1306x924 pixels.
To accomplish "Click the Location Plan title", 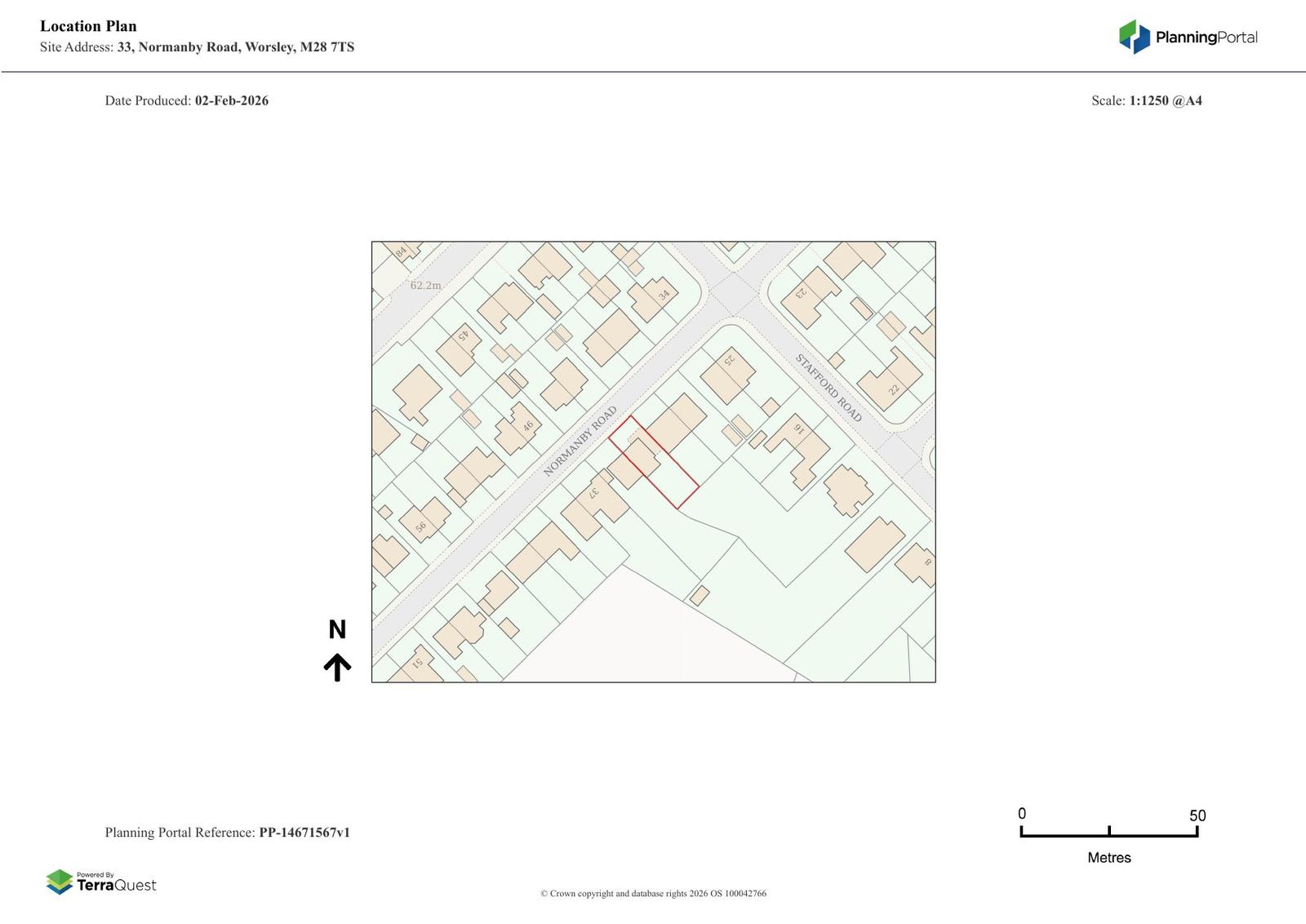I will point(88,26).
